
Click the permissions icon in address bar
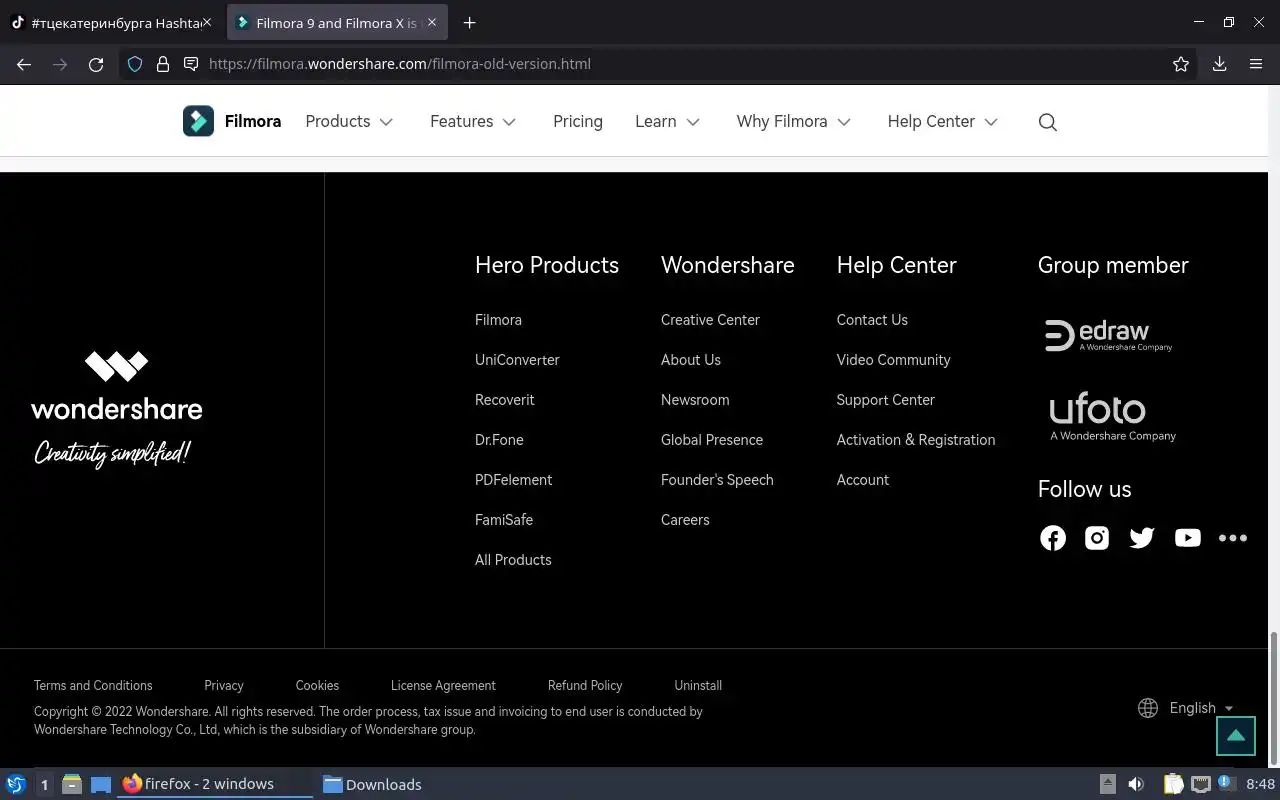[x=191, y=64]
